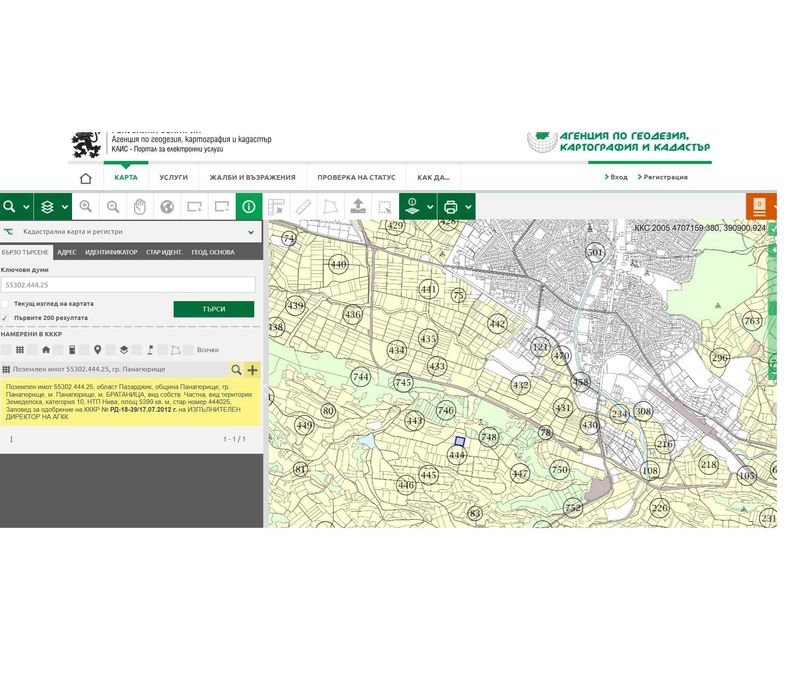The height and width of the screenshot is (700, 803).
Task: Switch to the АДРЕС search tab
Action: pyautogui.click(x=67, y=252)
